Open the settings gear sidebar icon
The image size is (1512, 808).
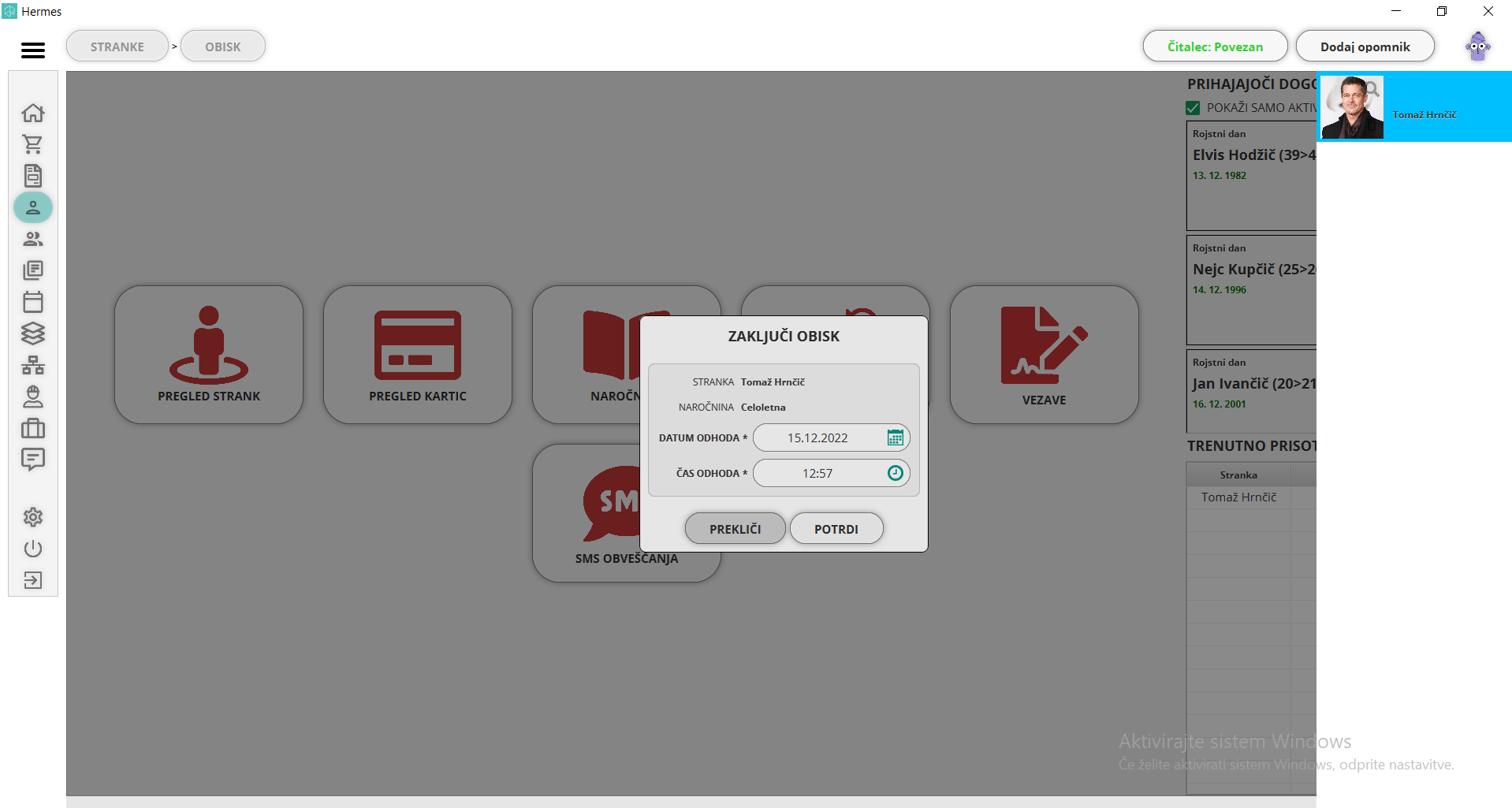(33, 517)
